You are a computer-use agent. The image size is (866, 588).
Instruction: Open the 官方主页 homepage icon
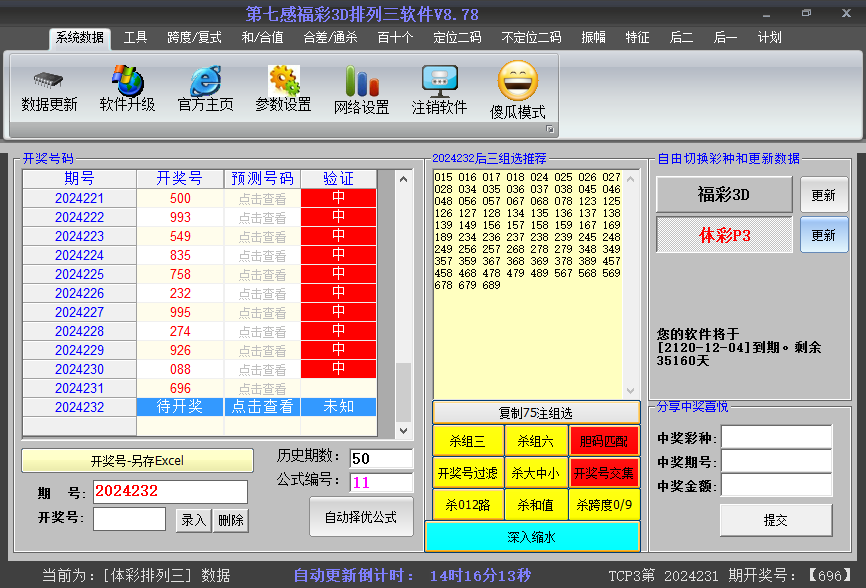pyautogui.click(x=205, y=81)
